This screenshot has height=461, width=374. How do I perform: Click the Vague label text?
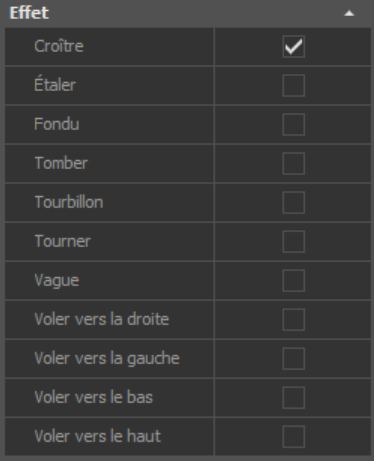pos(57,280)
